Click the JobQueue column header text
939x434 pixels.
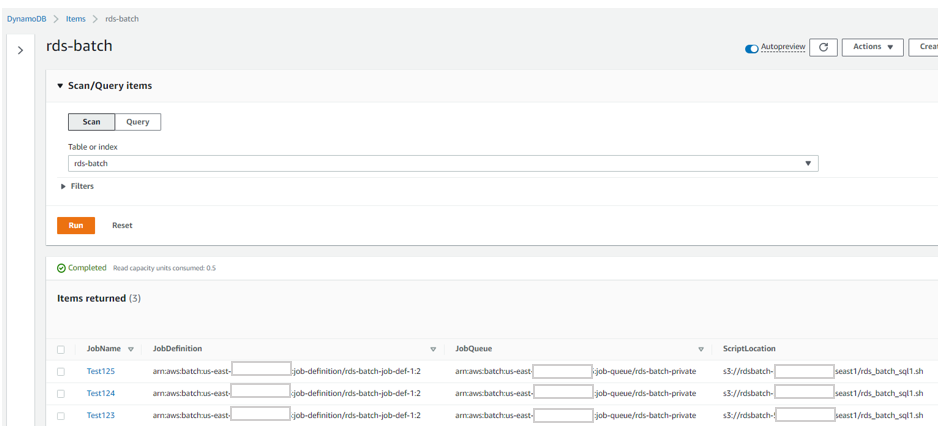[474, 349]
